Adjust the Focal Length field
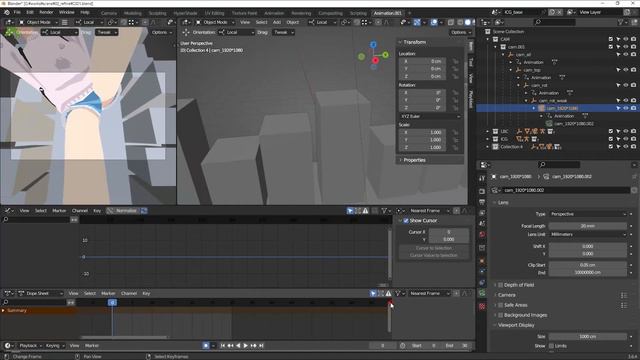Viewport: 640px width, 360px height. (588, 226)
